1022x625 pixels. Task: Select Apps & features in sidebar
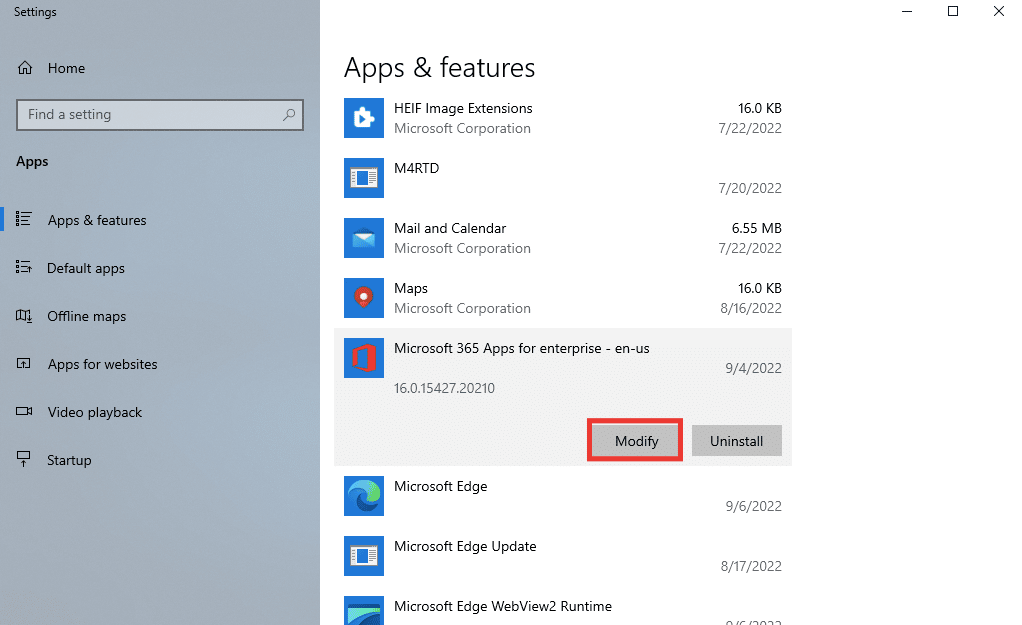(x=97, y=220)
